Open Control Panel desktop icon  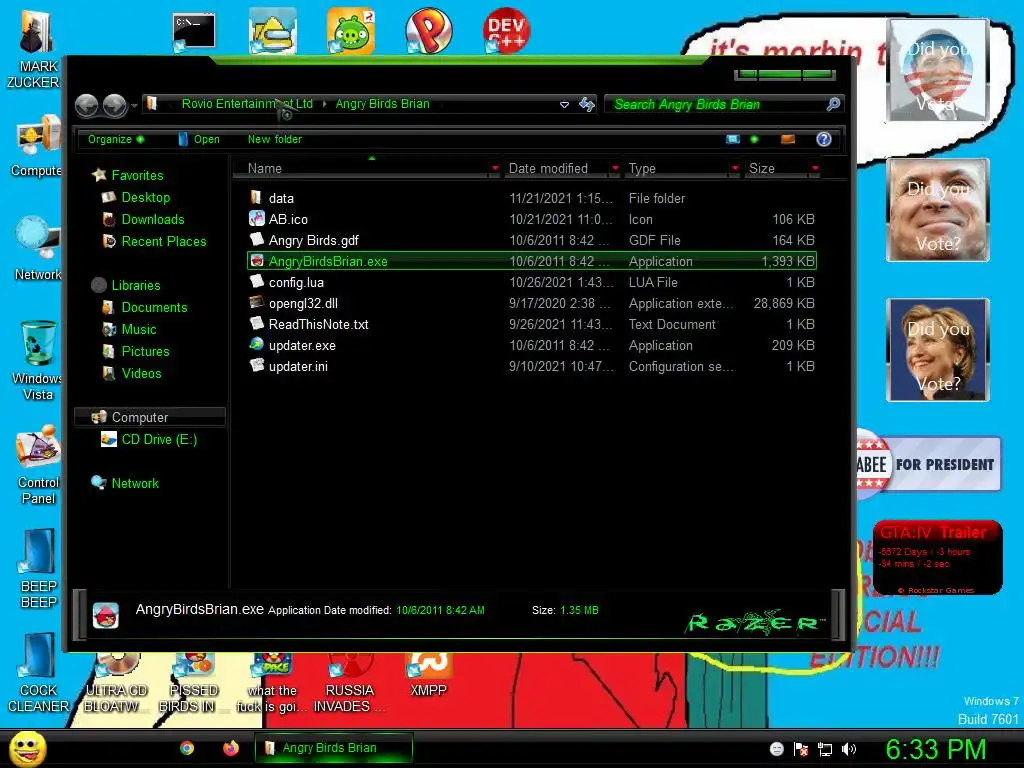(x=38, y=464)
